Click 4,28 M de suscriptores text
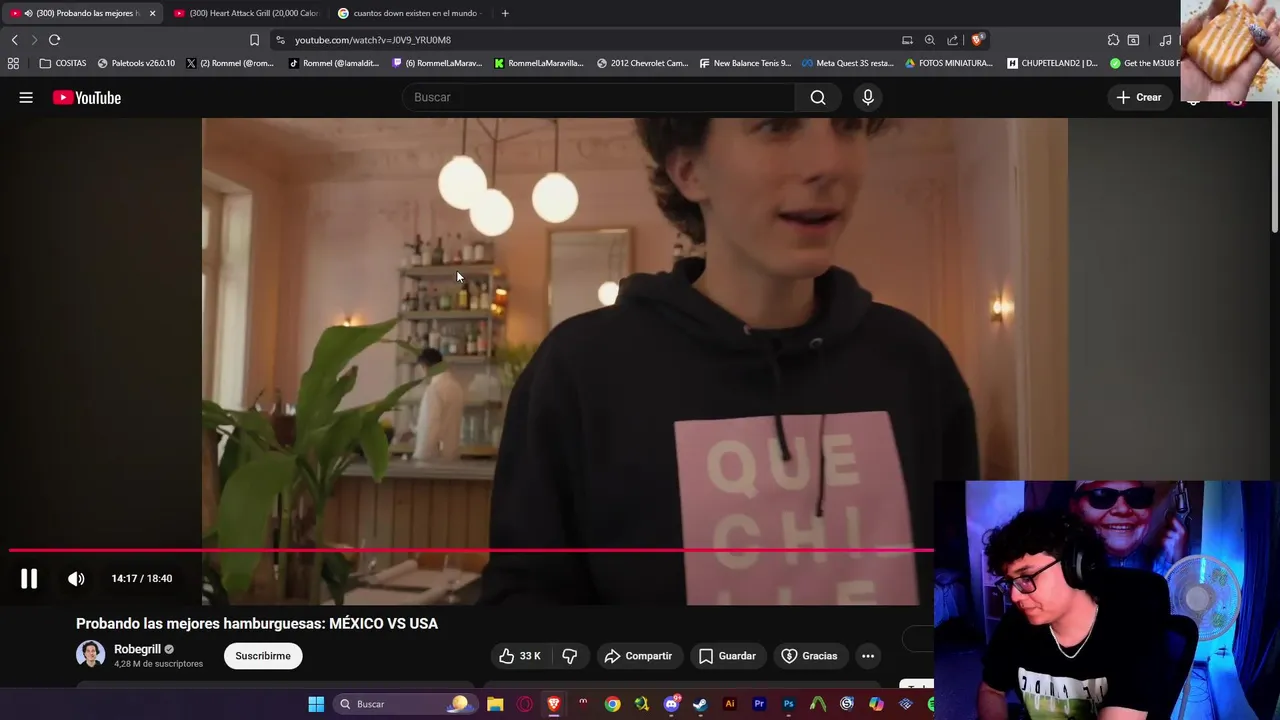Image resolution: width=1280 pixels, height=720 pixels. pyautogui.click(x=158, y=664)
